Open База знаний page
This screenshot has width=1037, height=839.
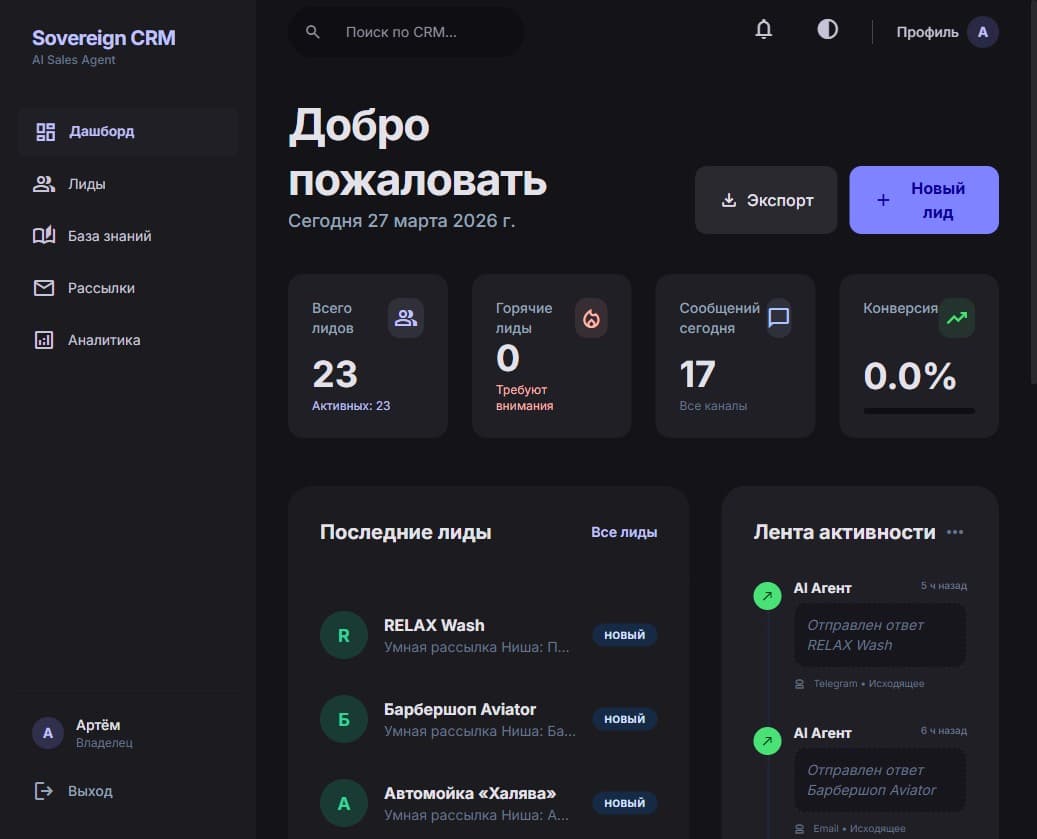(x=128, y=236)
